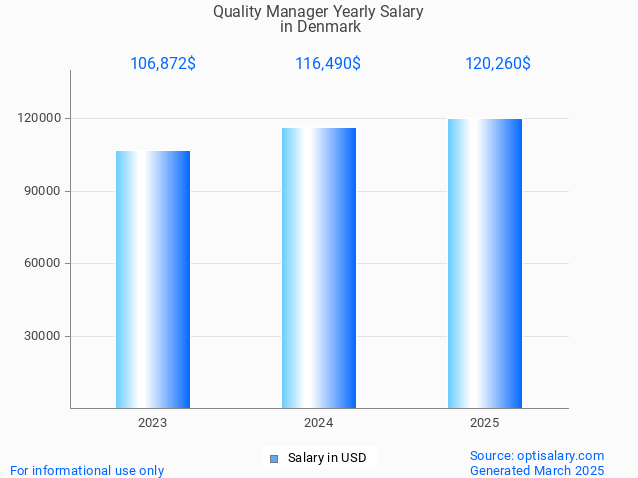Click the 2024 salary bar
Screen dimensions: 638x478
(x=319, y=267)
